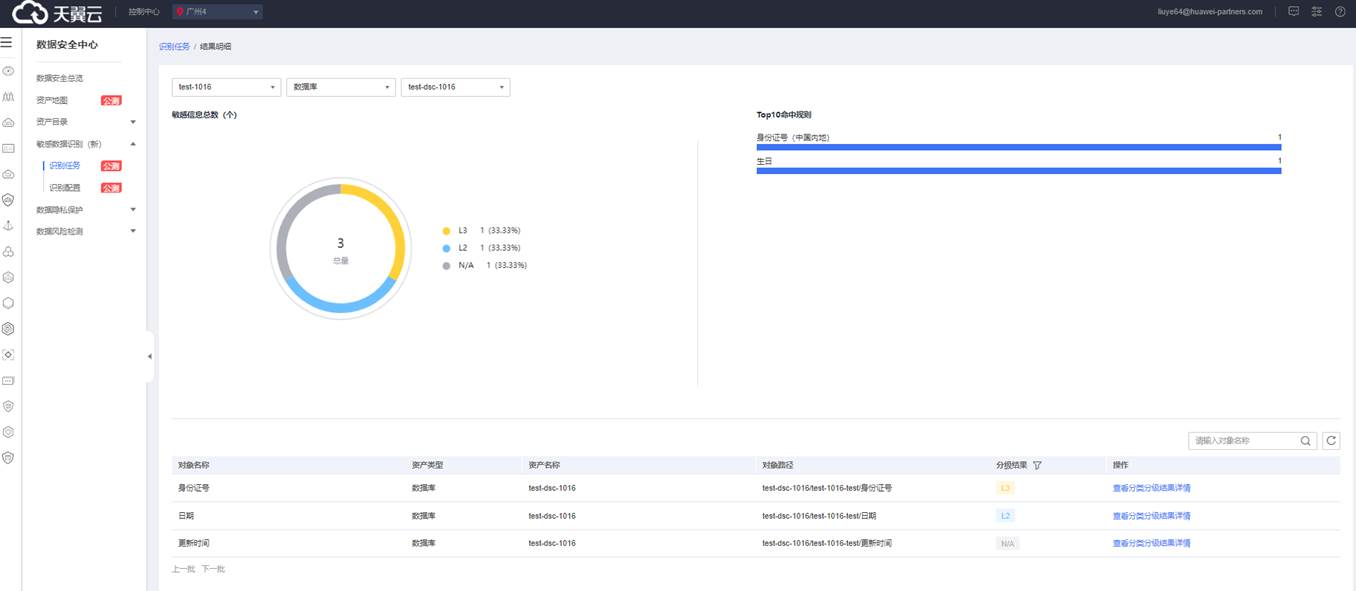The width and height of the screenshot is (1356, 591).
Task: Click the refresh icon above the table
Action: point(1331,441)
